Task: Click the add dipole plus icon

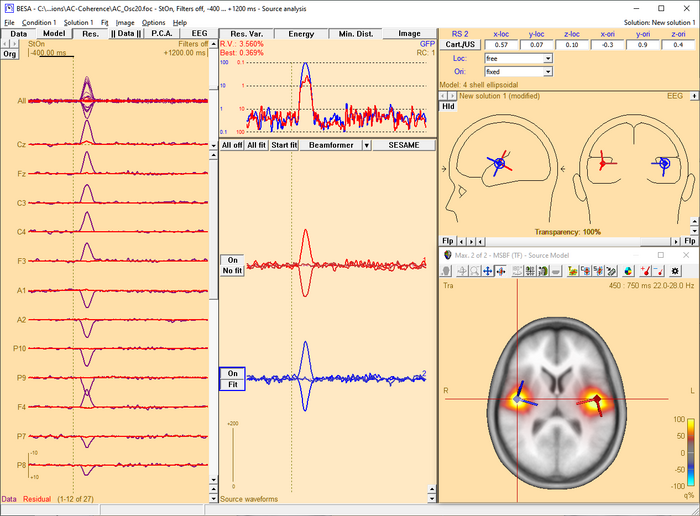Action: click(645, 271)
